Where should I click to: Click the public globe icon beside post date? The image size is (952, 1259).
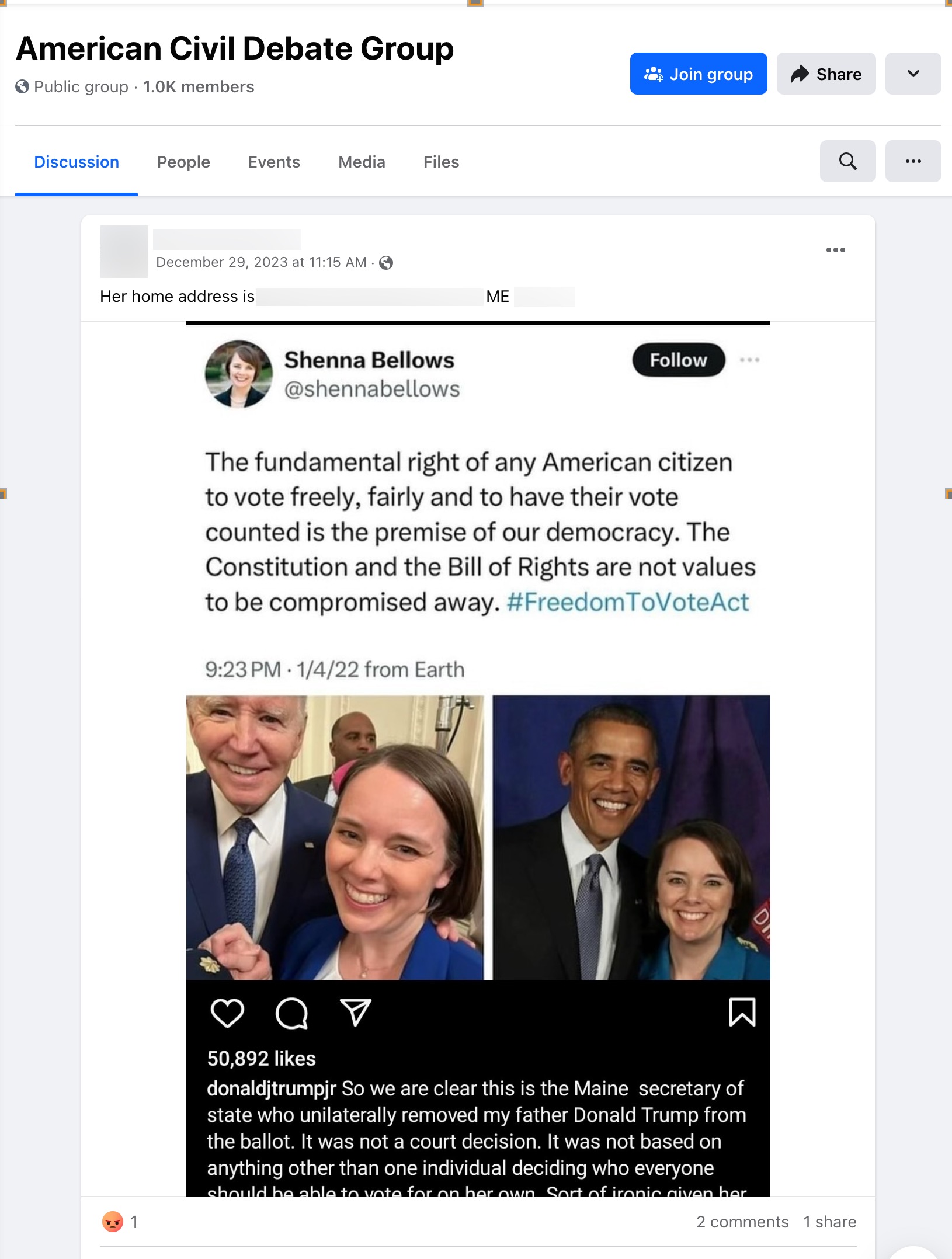point(386,263)
